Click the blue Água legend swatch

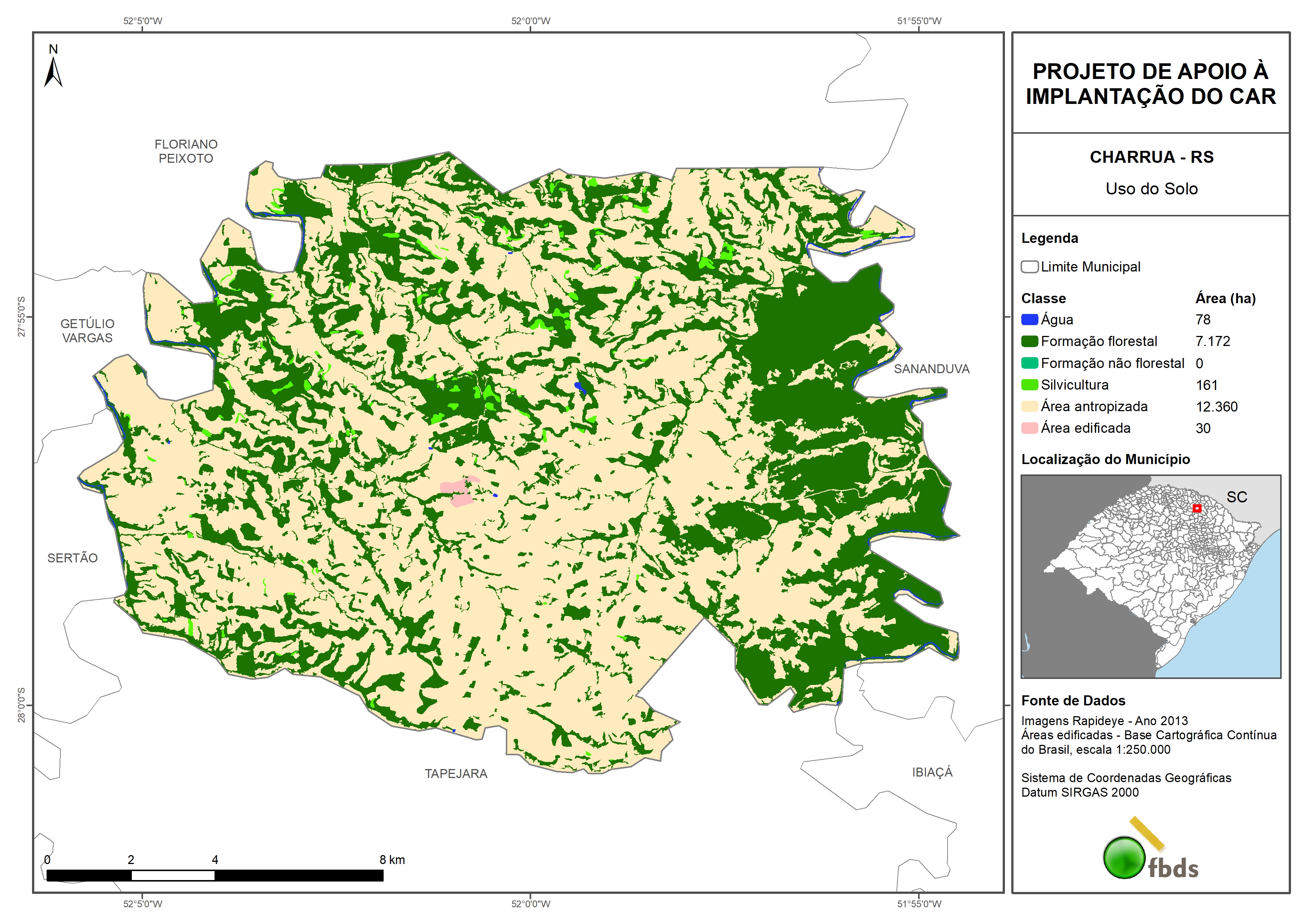pos(1029,320)
